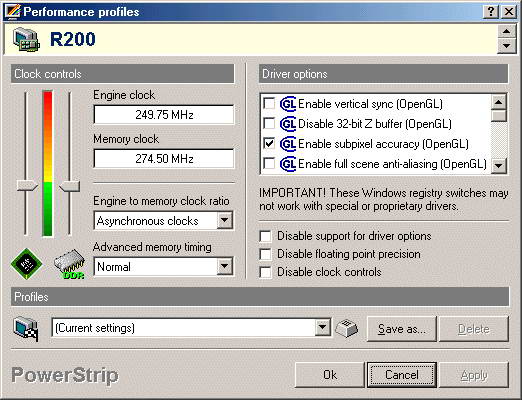This screenshot has width=522, height=400.
Task: Open the Asynchronous clocks dropdown
Action: (225, 220)
